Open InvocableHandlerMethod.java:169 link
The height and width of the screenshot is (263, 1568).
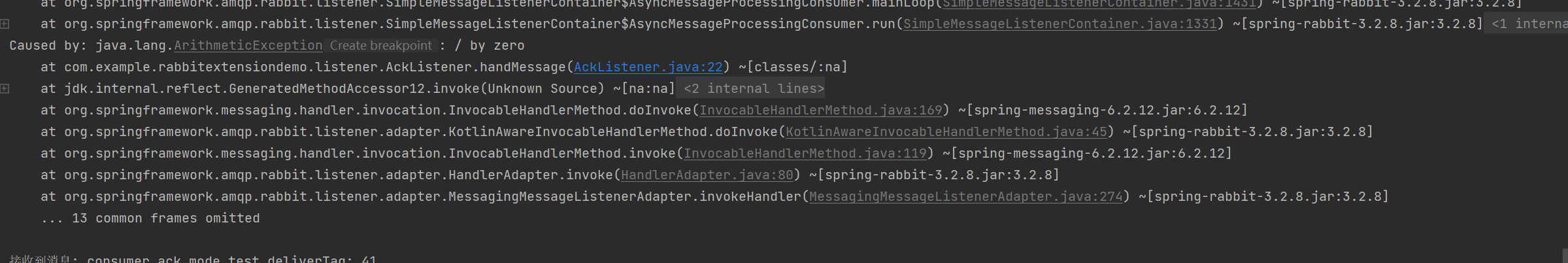821,111
